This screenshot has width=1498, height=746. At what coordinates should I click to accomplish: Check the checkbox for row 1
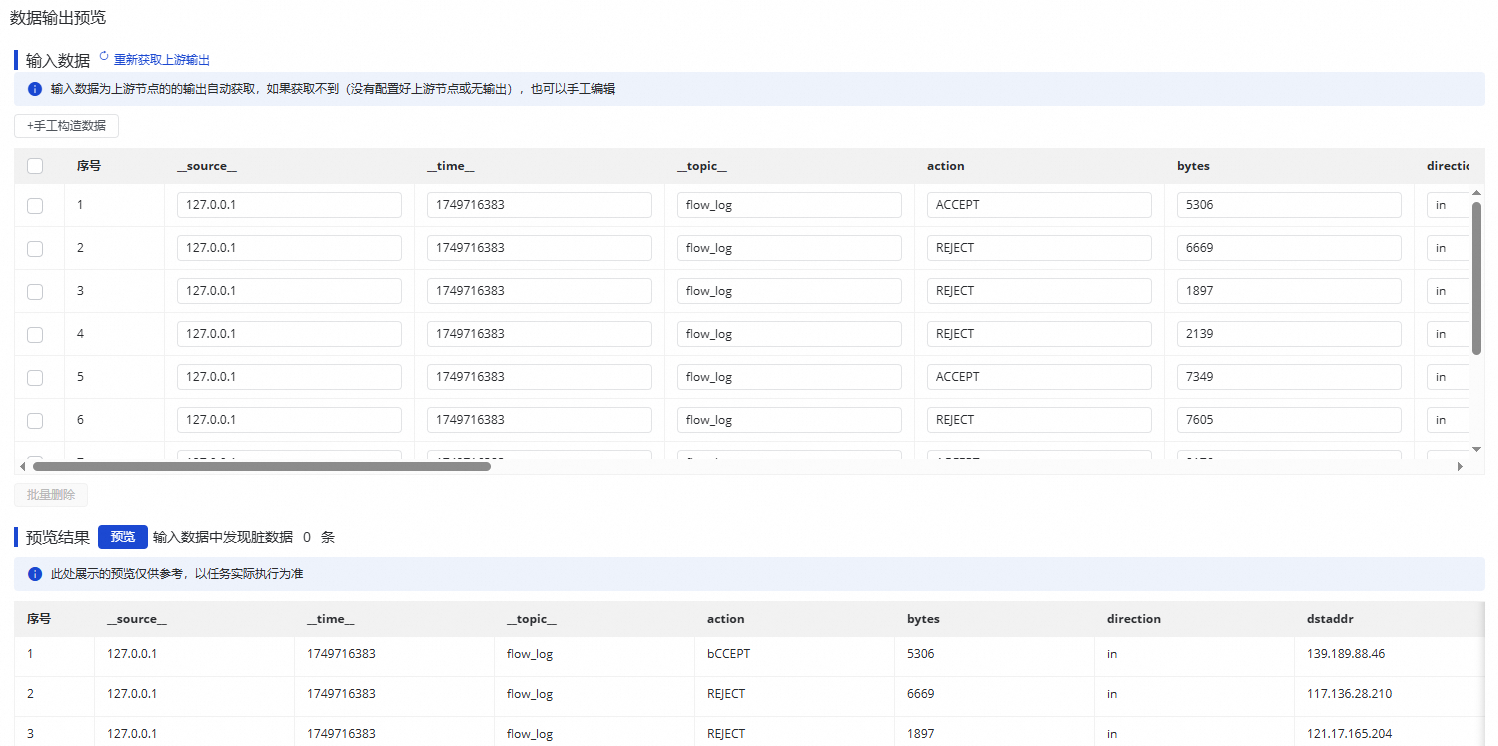[35, 205]
